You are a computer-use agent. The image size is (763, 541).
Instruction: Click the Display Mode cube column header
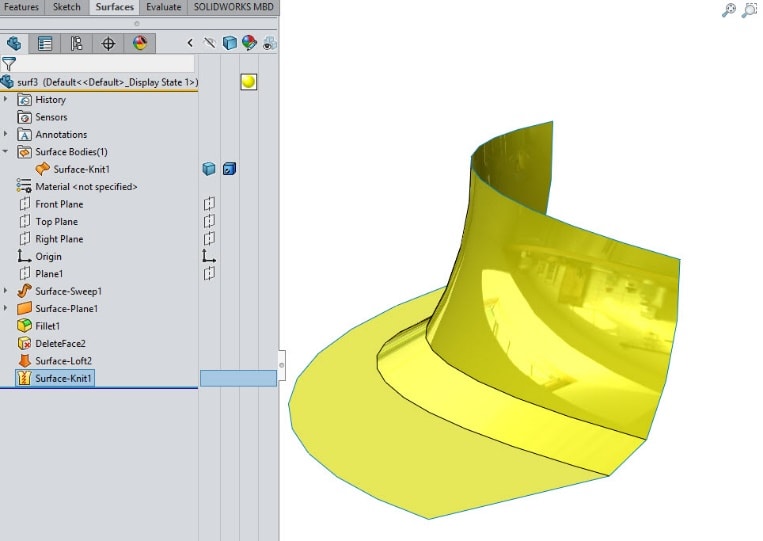[230, 43]
